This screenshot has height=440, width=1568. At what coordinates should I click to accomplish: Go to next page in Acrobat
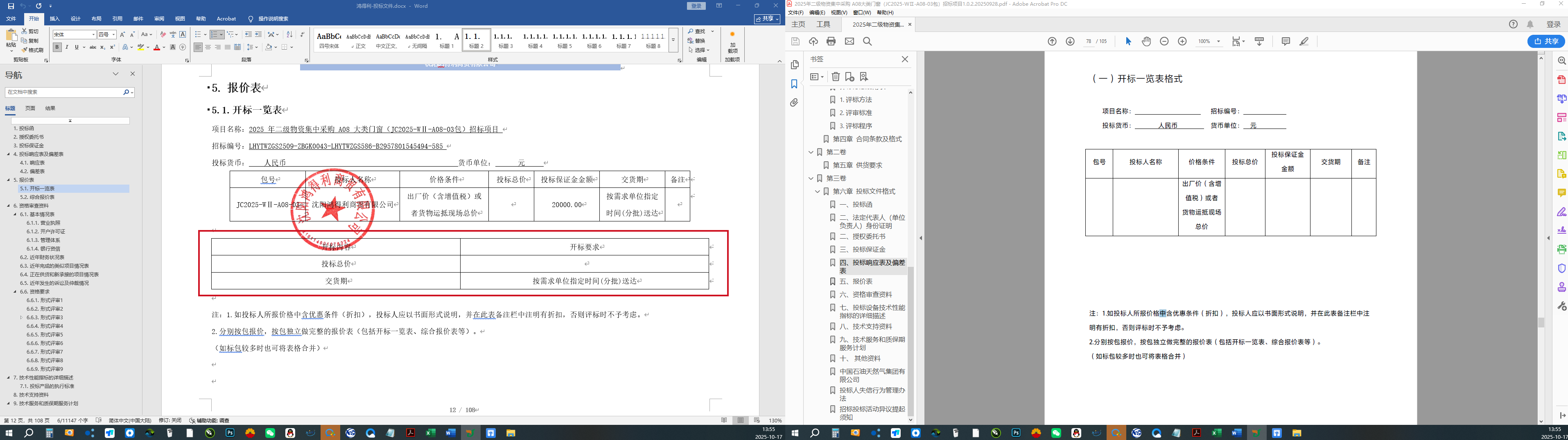tap(1070, 41)
